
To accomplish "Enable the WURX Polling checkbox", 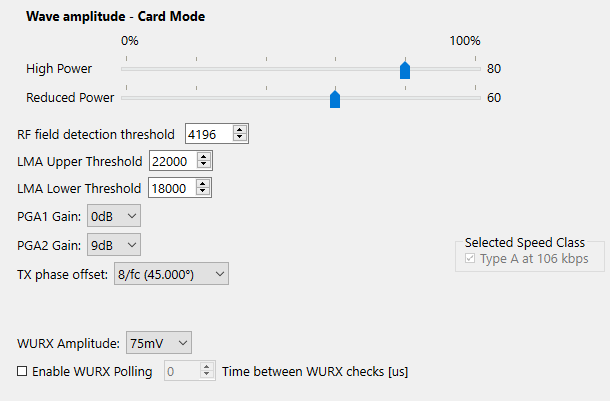I will (23, 372).
